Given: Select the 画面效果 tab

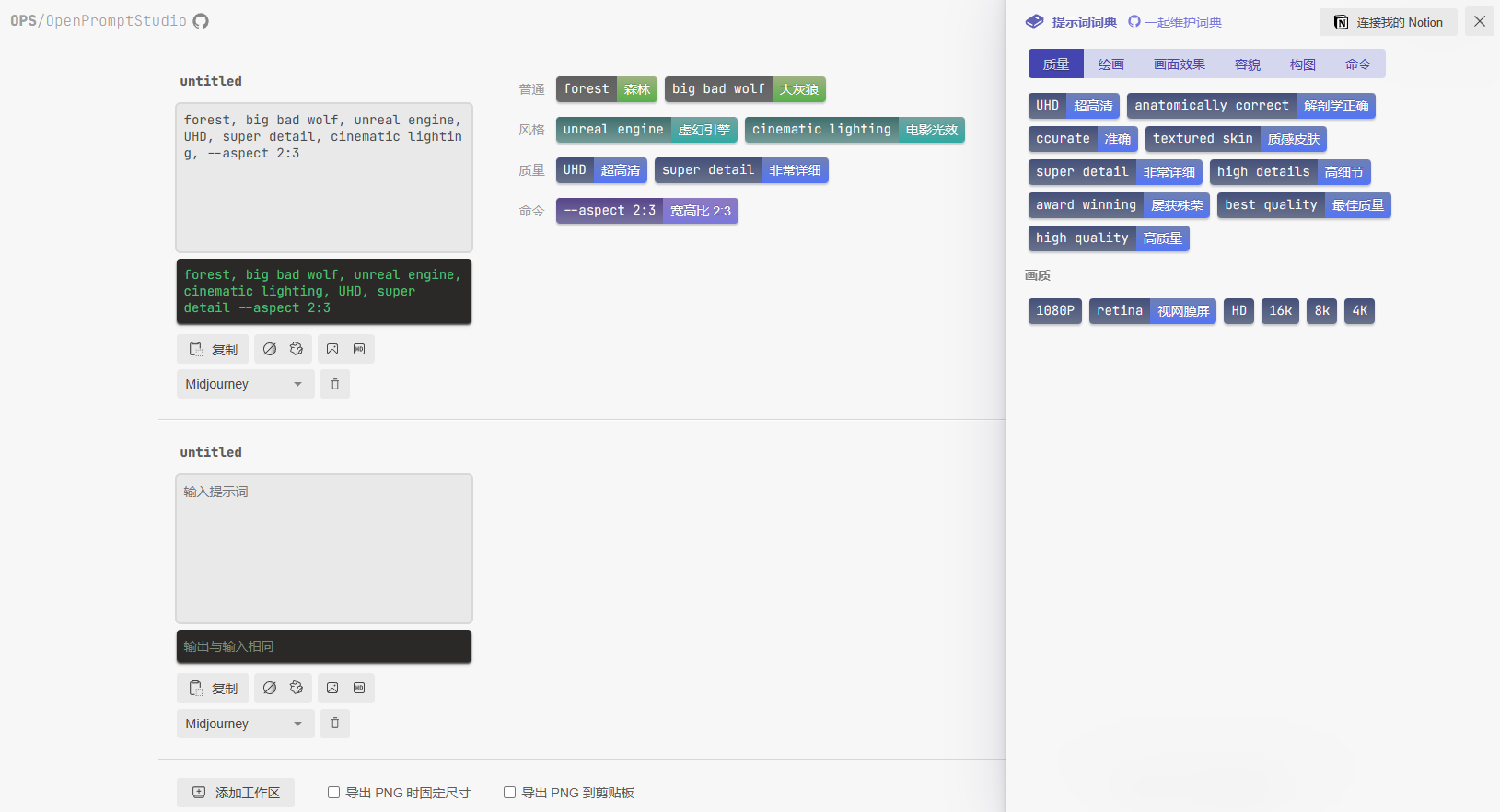Looking at the screenshot, I should (1179, 64).
